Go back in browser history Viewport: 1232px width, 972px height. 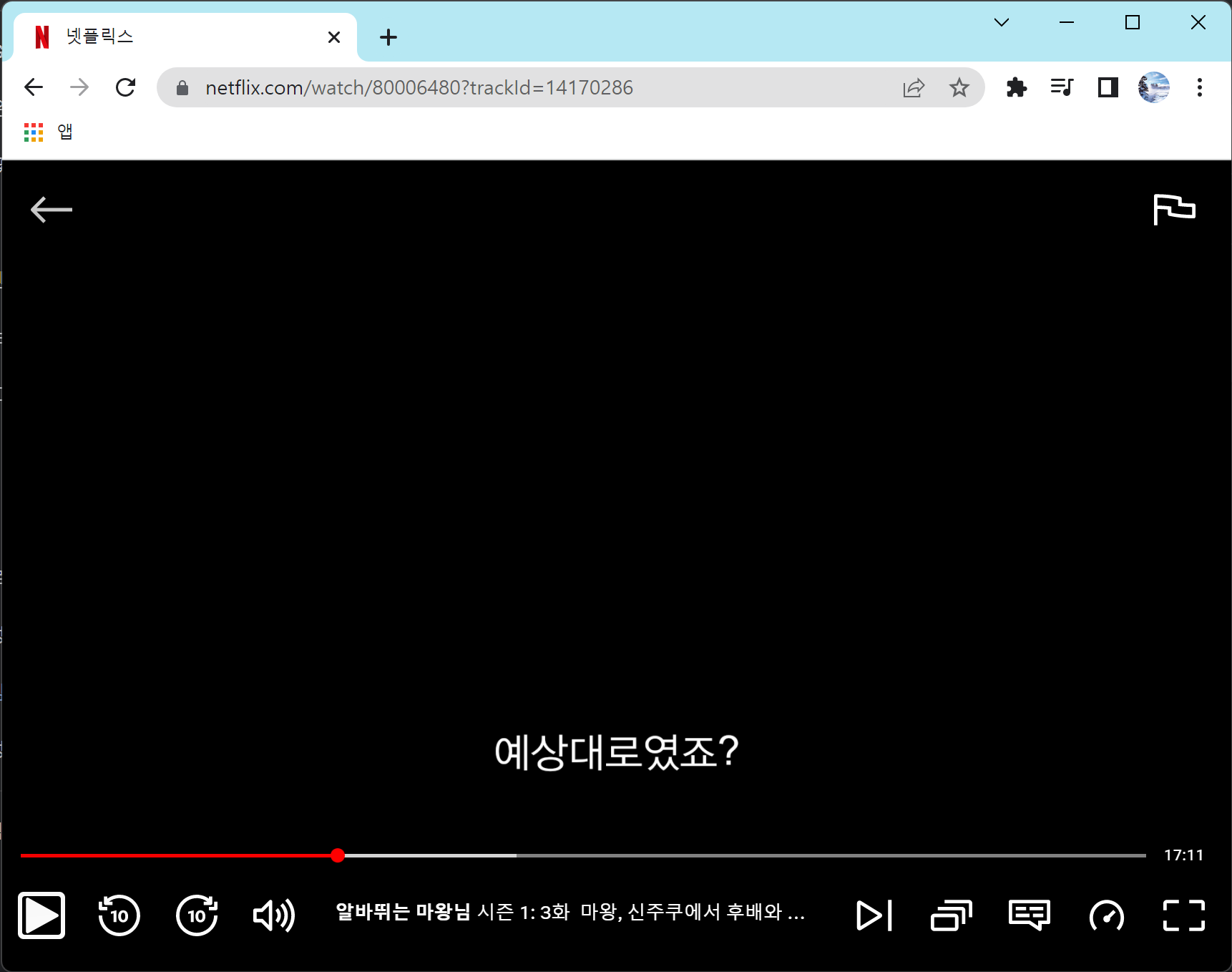(x=34, y=87)
